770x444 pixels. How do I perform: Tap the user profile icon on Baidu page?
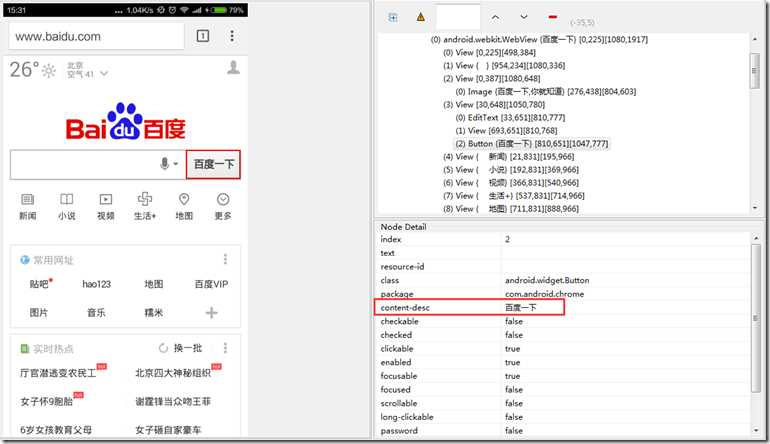[234, 68]
